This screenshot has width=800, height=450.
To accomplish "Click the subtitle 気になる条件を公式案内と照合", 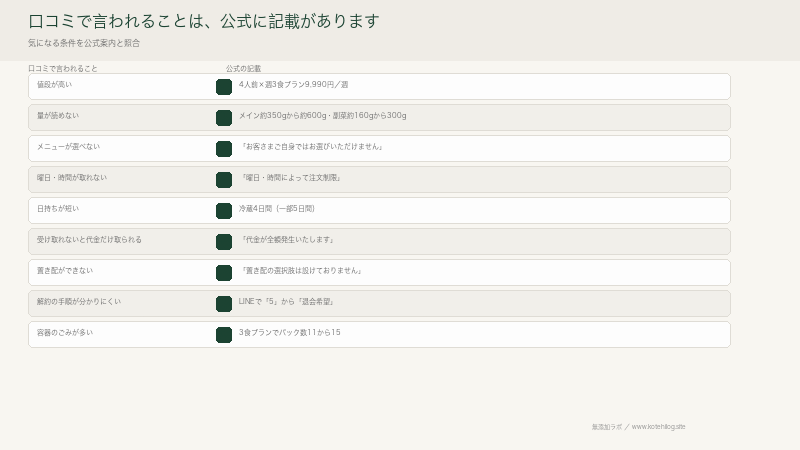I will click(84, 43).
